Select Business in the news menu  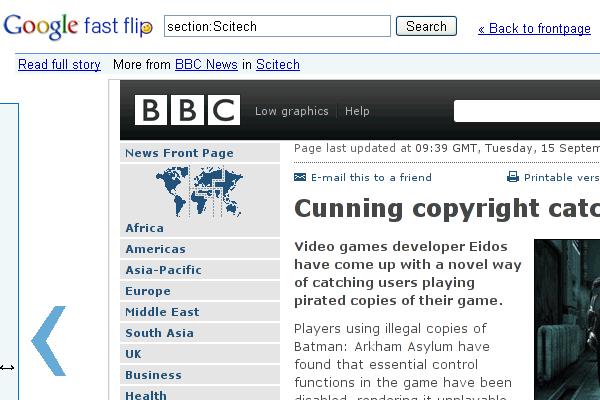pyautogui.click(x=200, y=375)
